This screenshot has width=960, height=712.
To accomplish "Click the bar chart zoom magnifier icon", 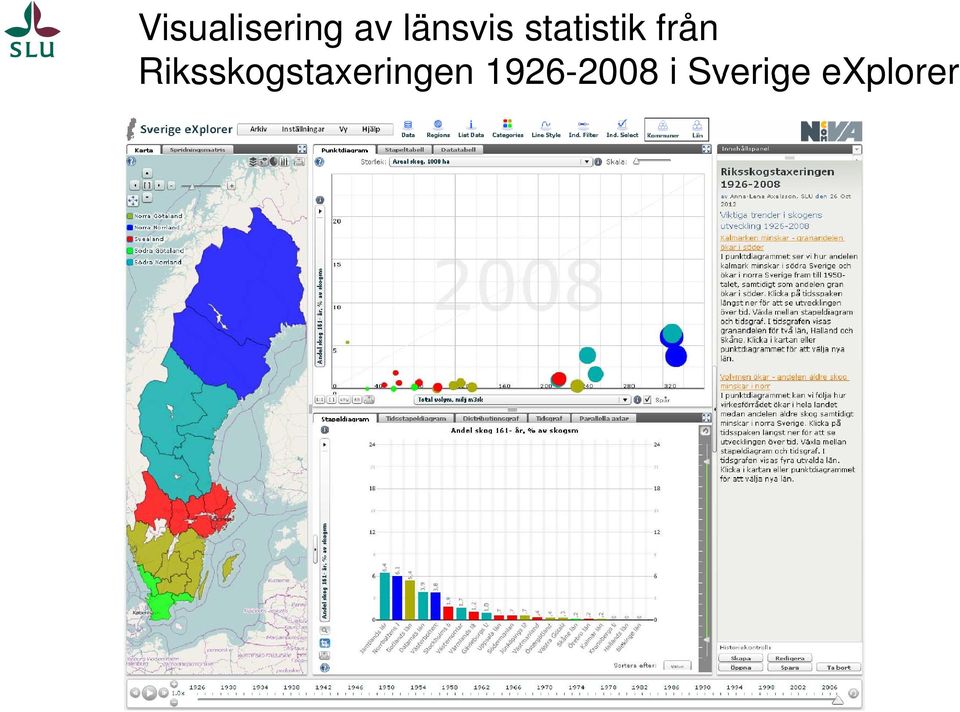I will (x=324, y=630).
